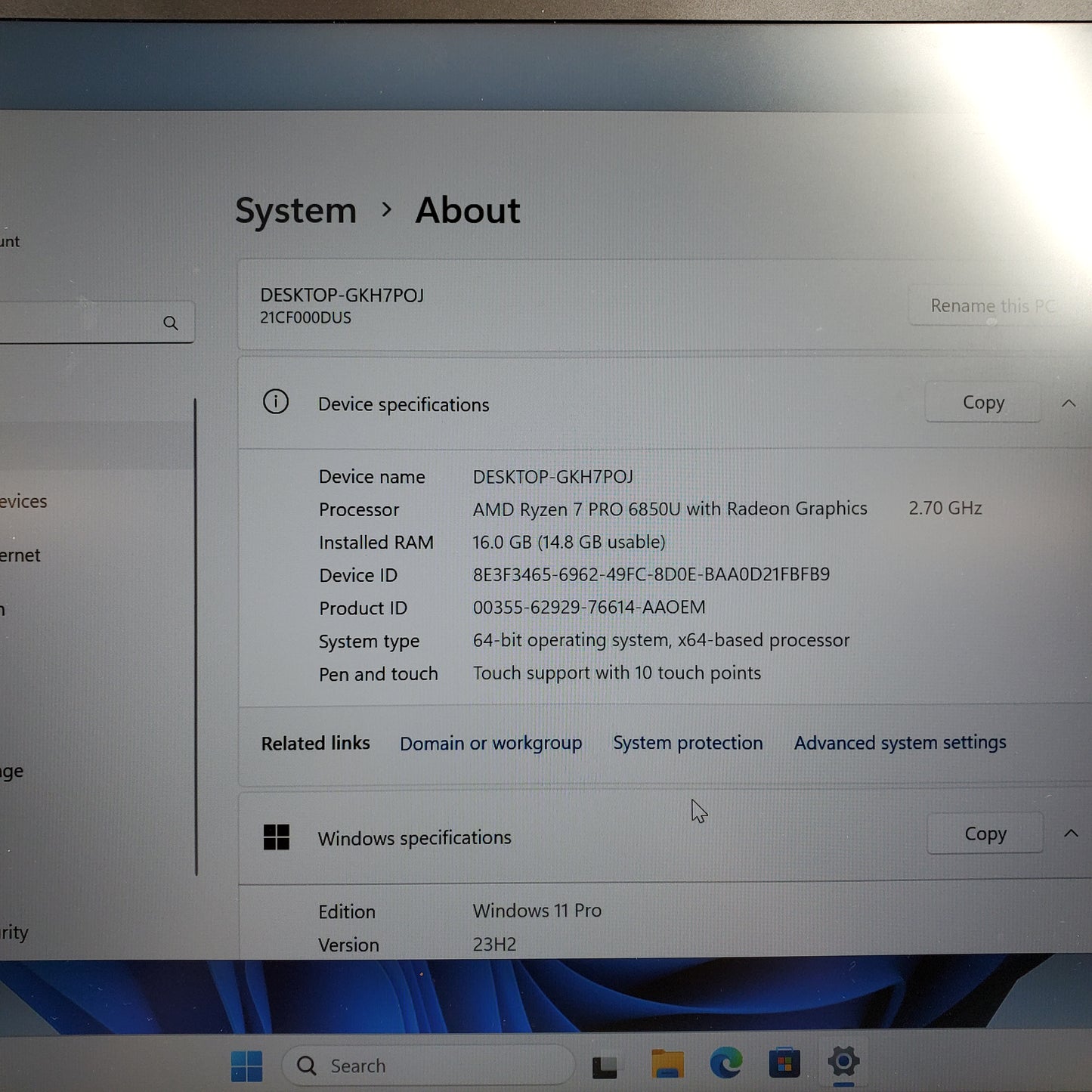Screen dimensions: 1092x1092
Task: Open the Start menu
Action: pyautogui.click(x=246, y=1065)
